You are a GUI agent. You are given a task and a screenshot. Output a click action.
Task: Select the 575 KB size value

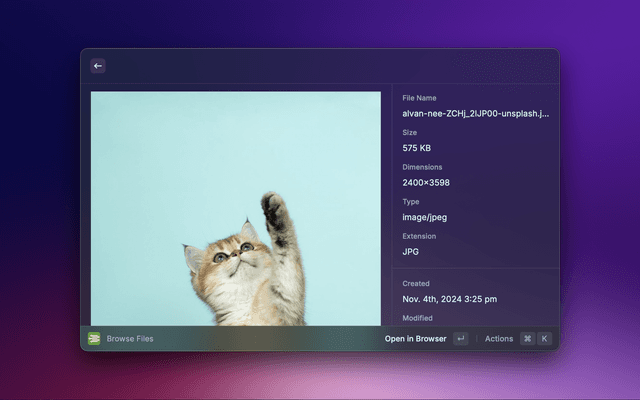coord(417,148)
